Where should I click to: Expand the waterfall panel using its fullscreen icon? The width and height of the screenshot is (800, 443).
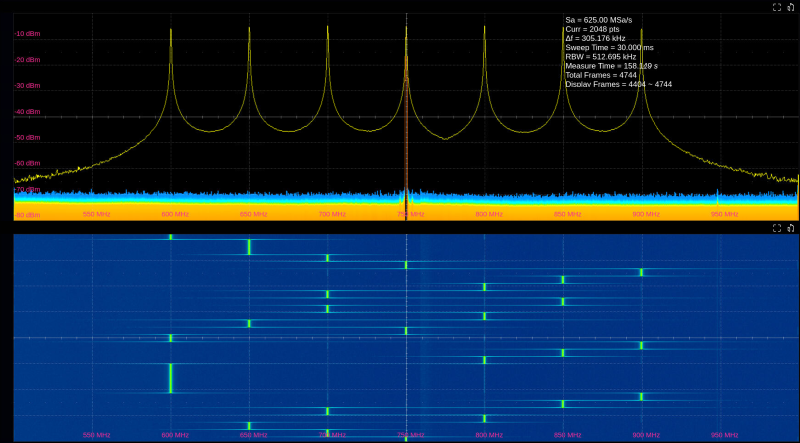pyautogui.click(x=777, y=228)
